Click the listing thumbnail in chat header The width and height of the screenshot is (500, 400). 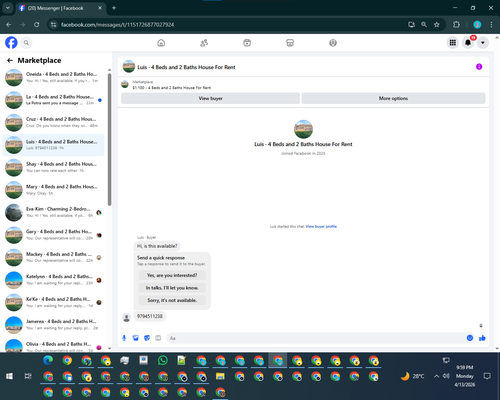[129, 67]
